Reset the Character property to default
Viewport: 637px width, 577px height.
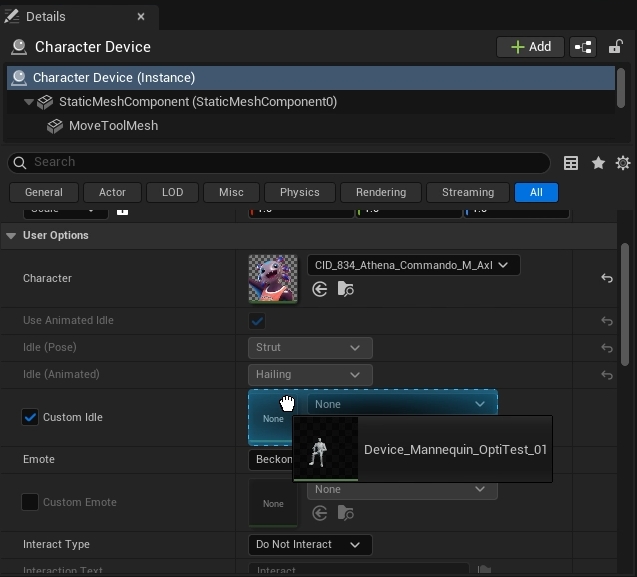[x=606, y=278]
